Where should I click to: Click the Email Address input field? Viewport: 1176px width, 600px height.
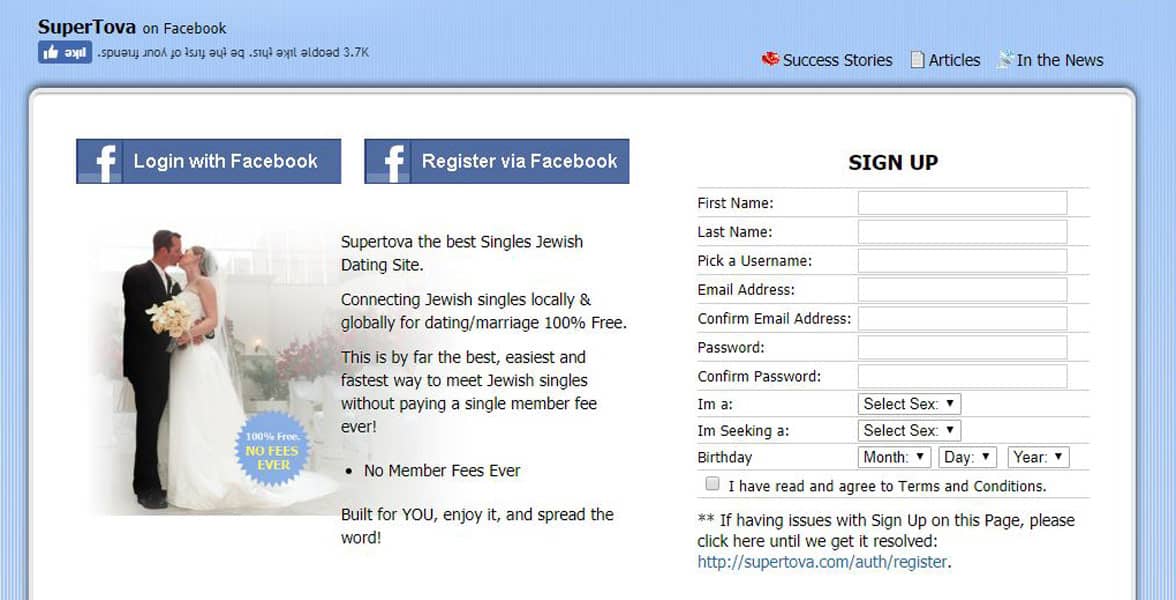pos(962,290)
